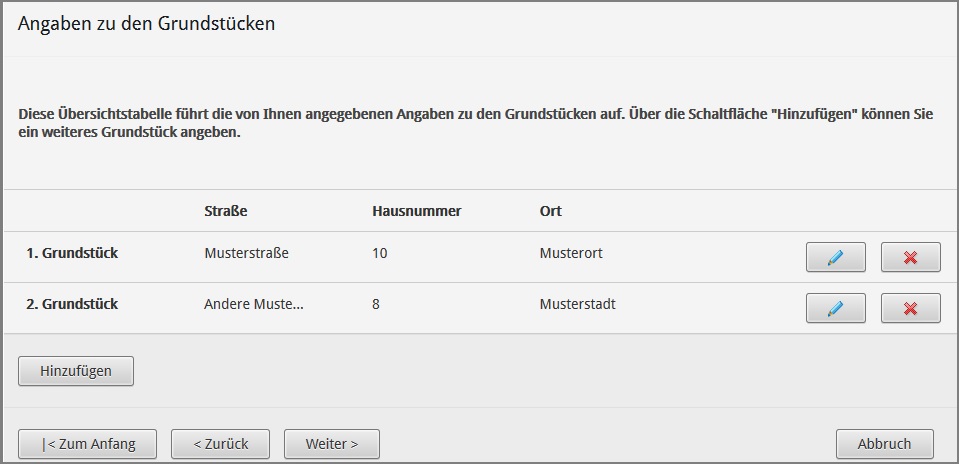Click house number 10 in first row

[x=379, y=253]
